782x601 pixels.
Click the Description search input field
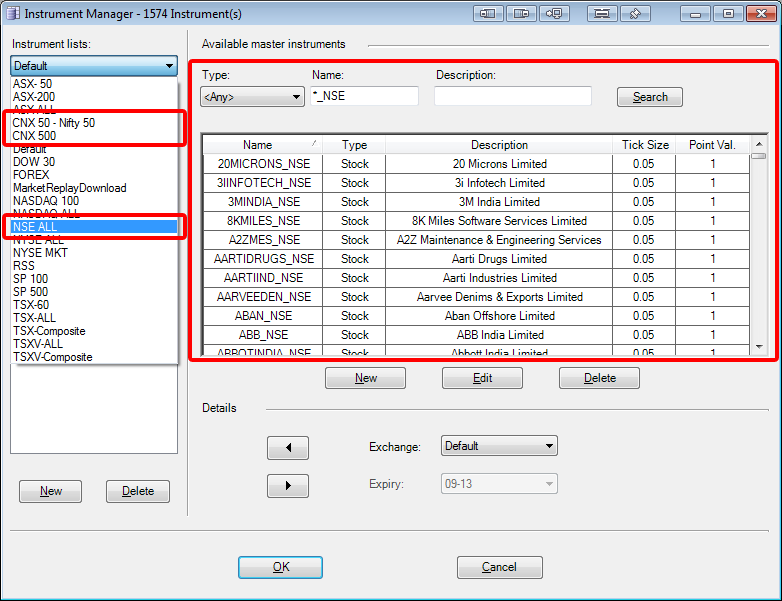pyautogui.click(x=513, y=96)
